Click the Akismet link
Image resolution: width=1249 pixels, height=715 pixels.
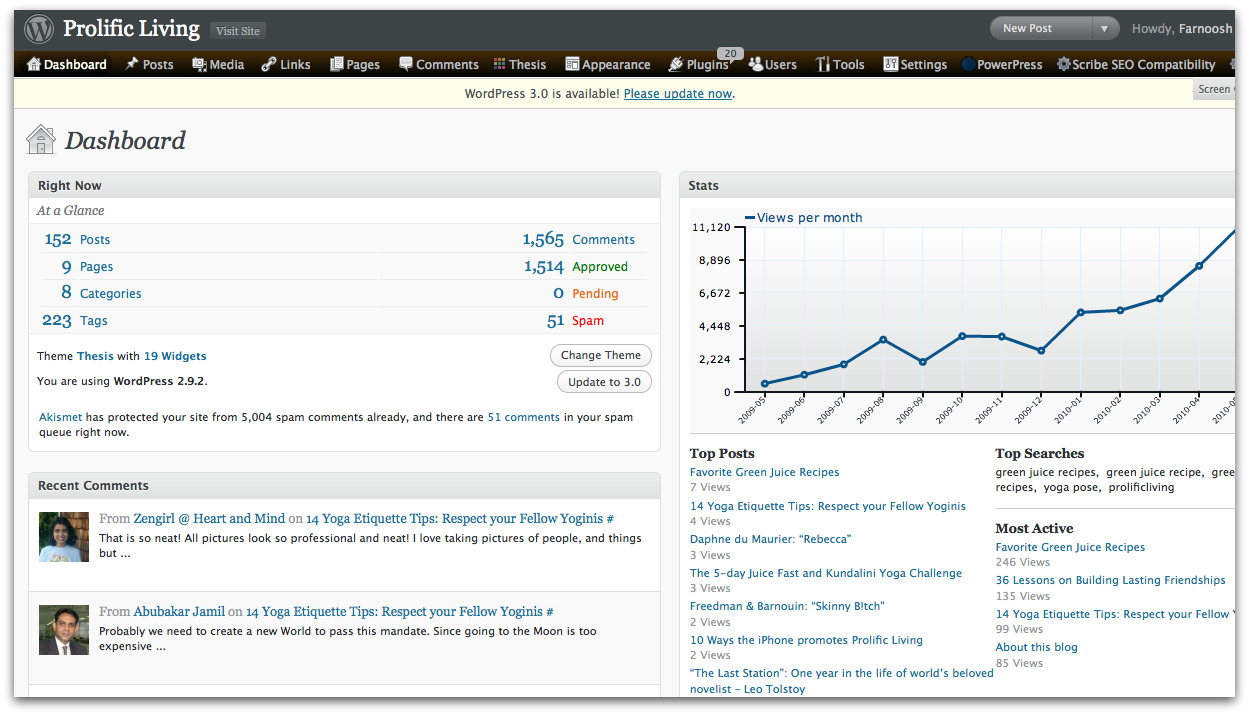coord(60,417)
